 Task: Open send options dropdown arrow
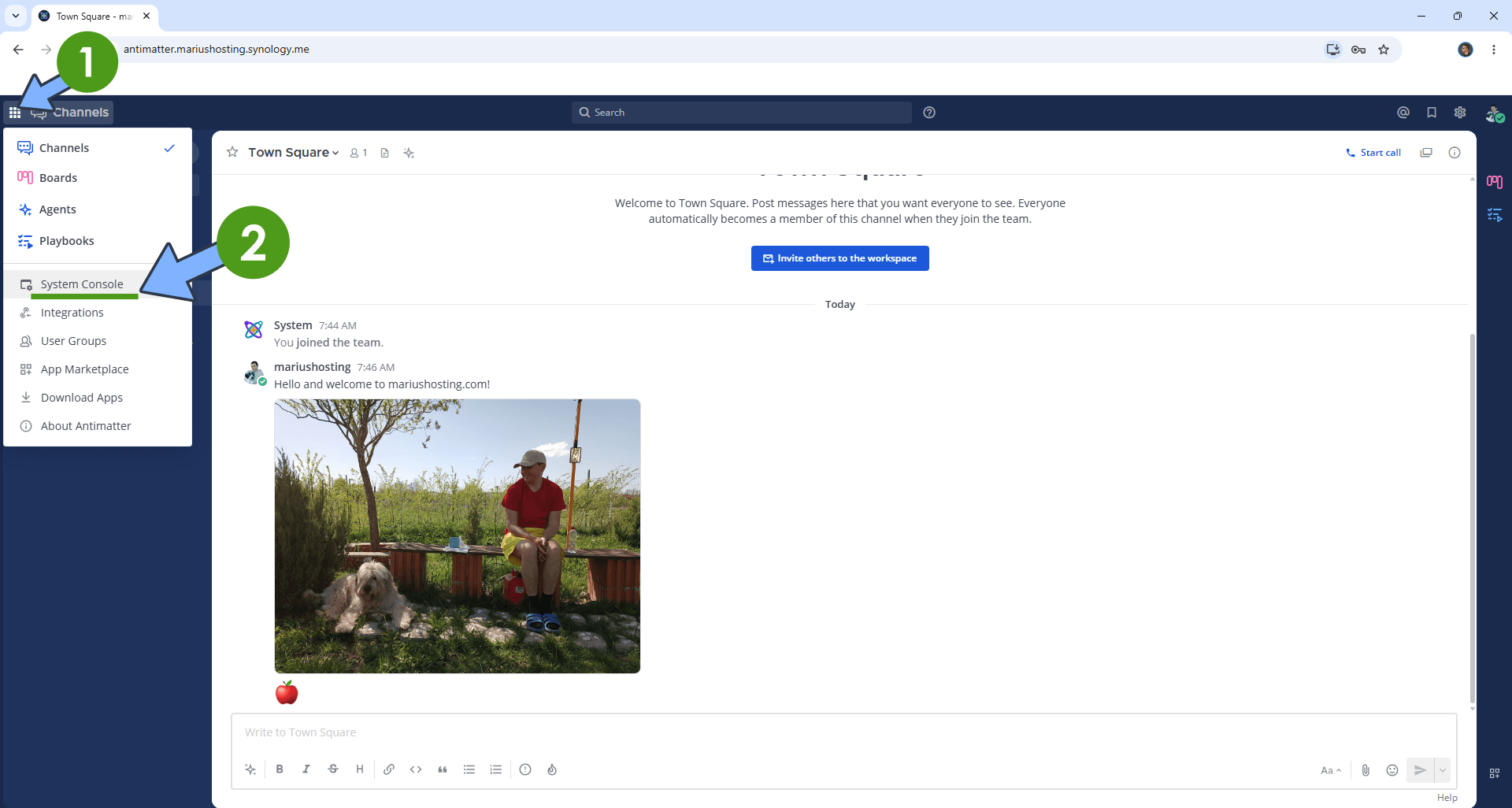click(x=1443, y=770)
